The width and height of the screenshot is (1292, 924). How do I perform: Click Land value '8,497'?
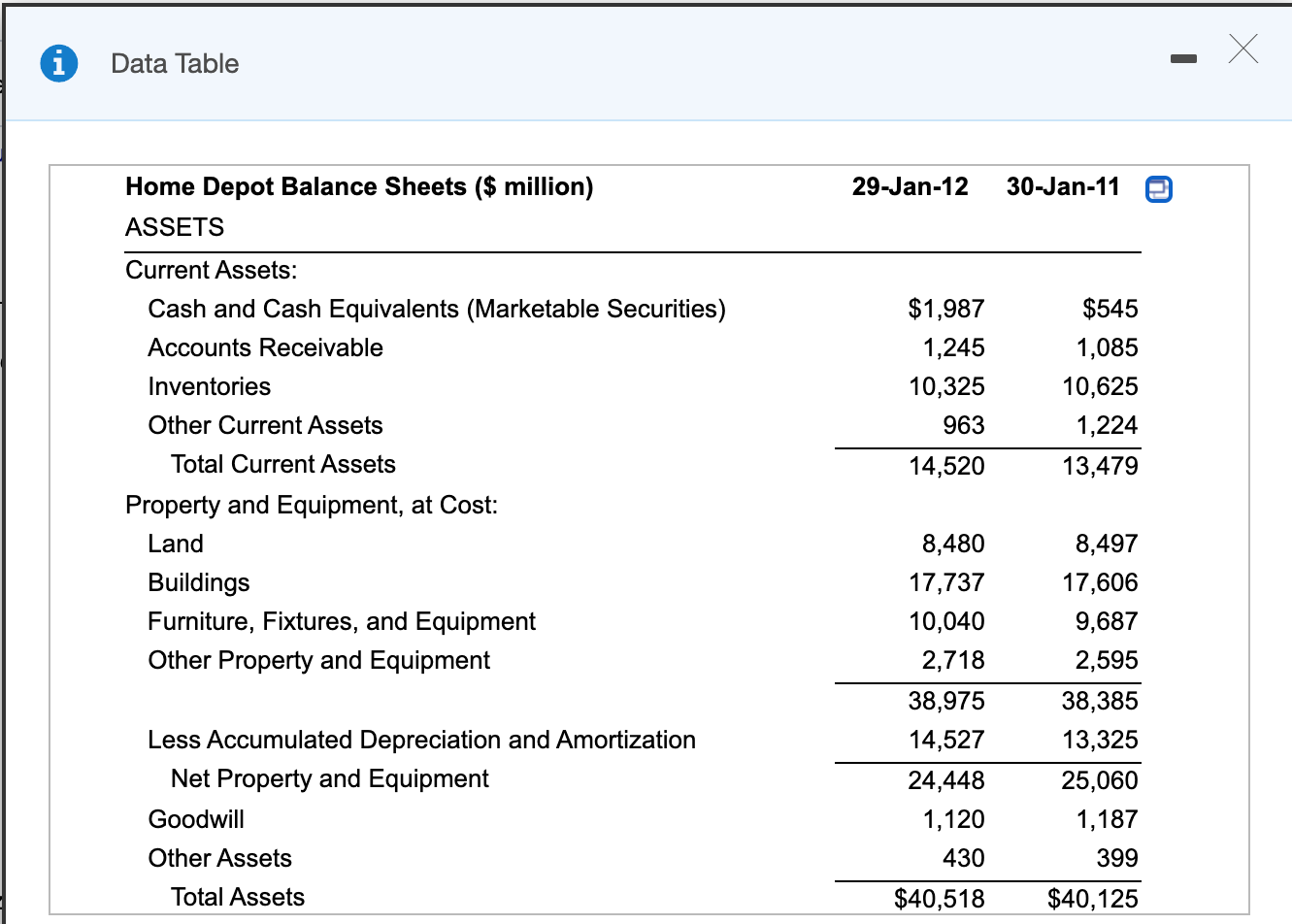coord(1107,544)
